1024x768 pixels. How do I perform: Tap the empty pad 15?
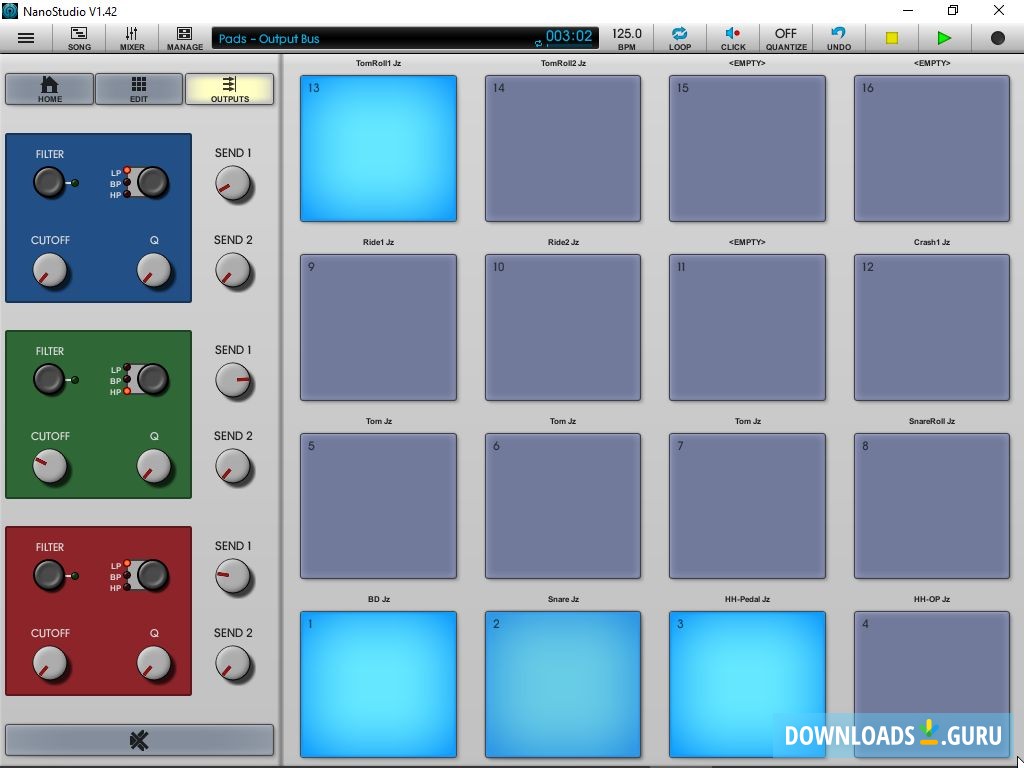[x=747, y=148]
